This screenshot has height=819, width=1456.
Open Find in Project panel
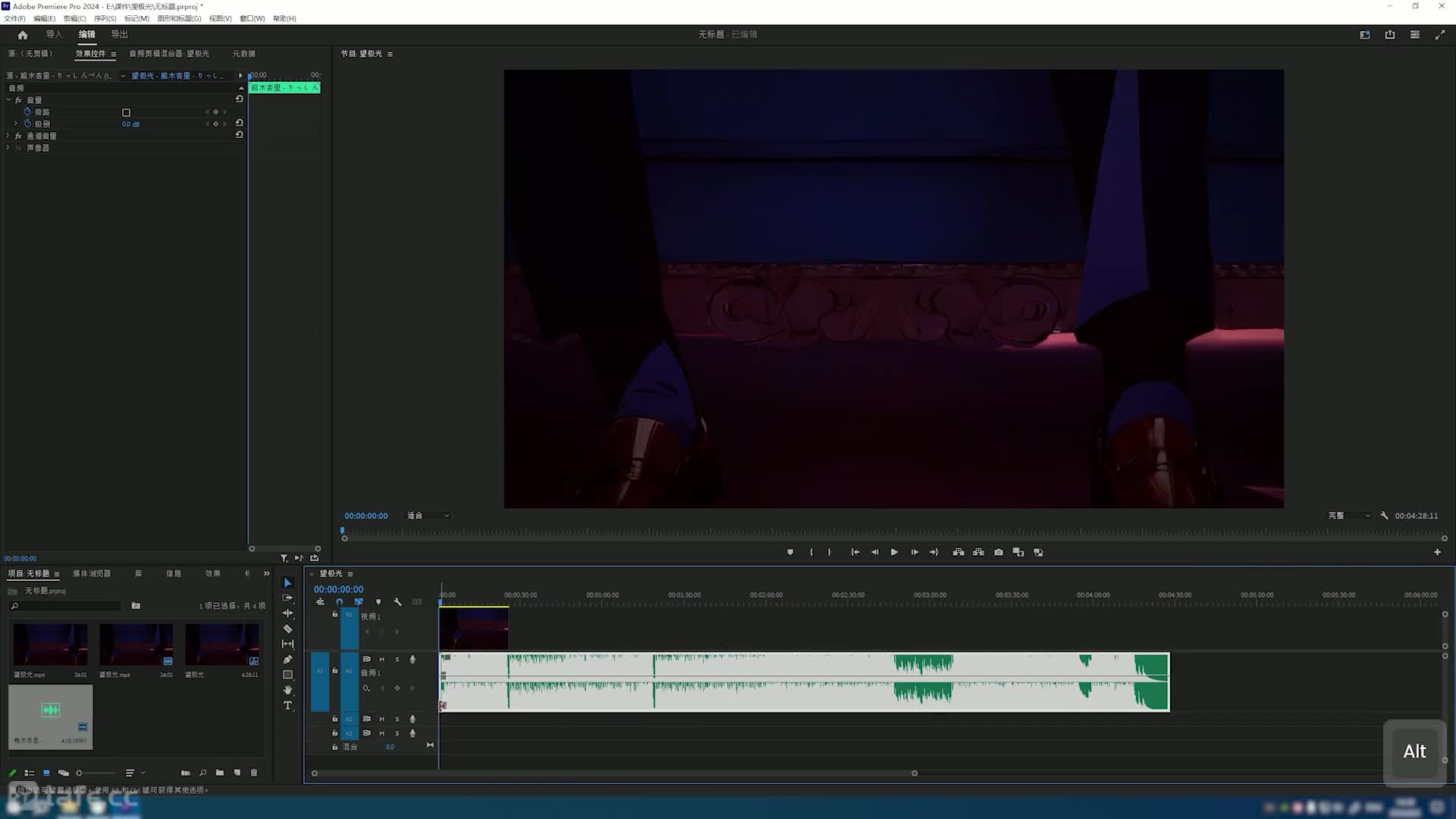202,773
